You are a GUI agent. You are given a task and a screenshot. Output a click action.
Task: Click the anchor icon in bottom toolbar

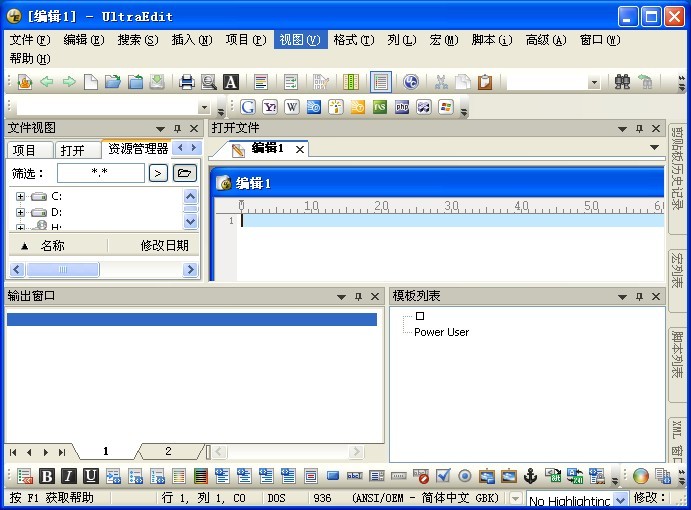531,476
